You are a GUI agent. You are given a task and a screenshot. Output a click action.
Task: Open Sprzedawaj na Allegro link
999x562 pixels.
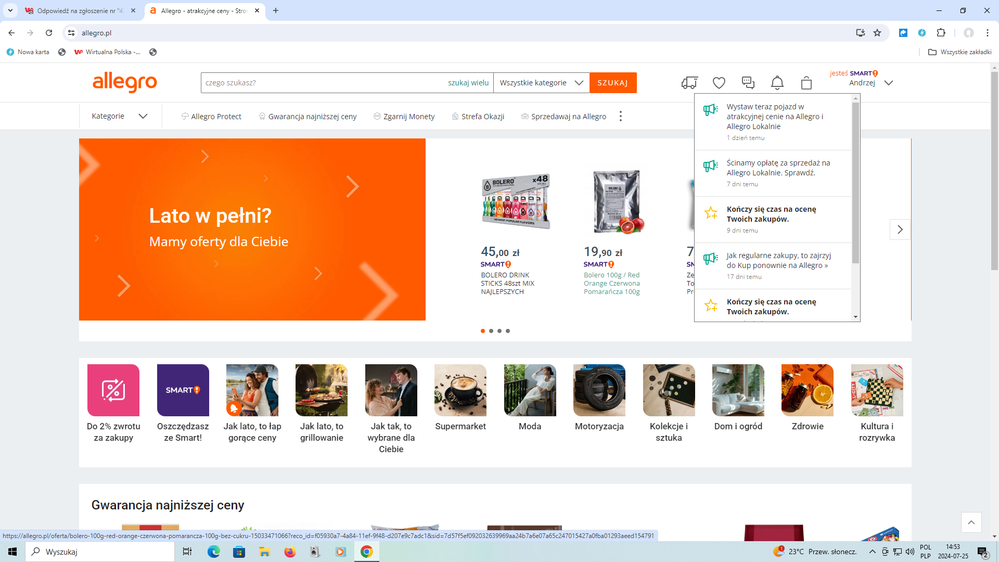click(564, 116)
